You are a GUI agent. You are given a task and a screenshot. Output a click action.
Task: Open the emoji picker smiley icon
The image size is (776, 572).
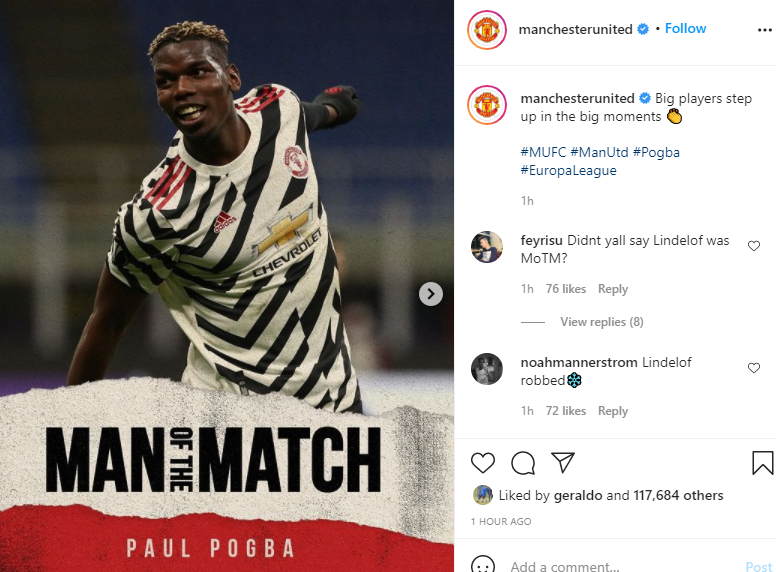click(483, 565)
